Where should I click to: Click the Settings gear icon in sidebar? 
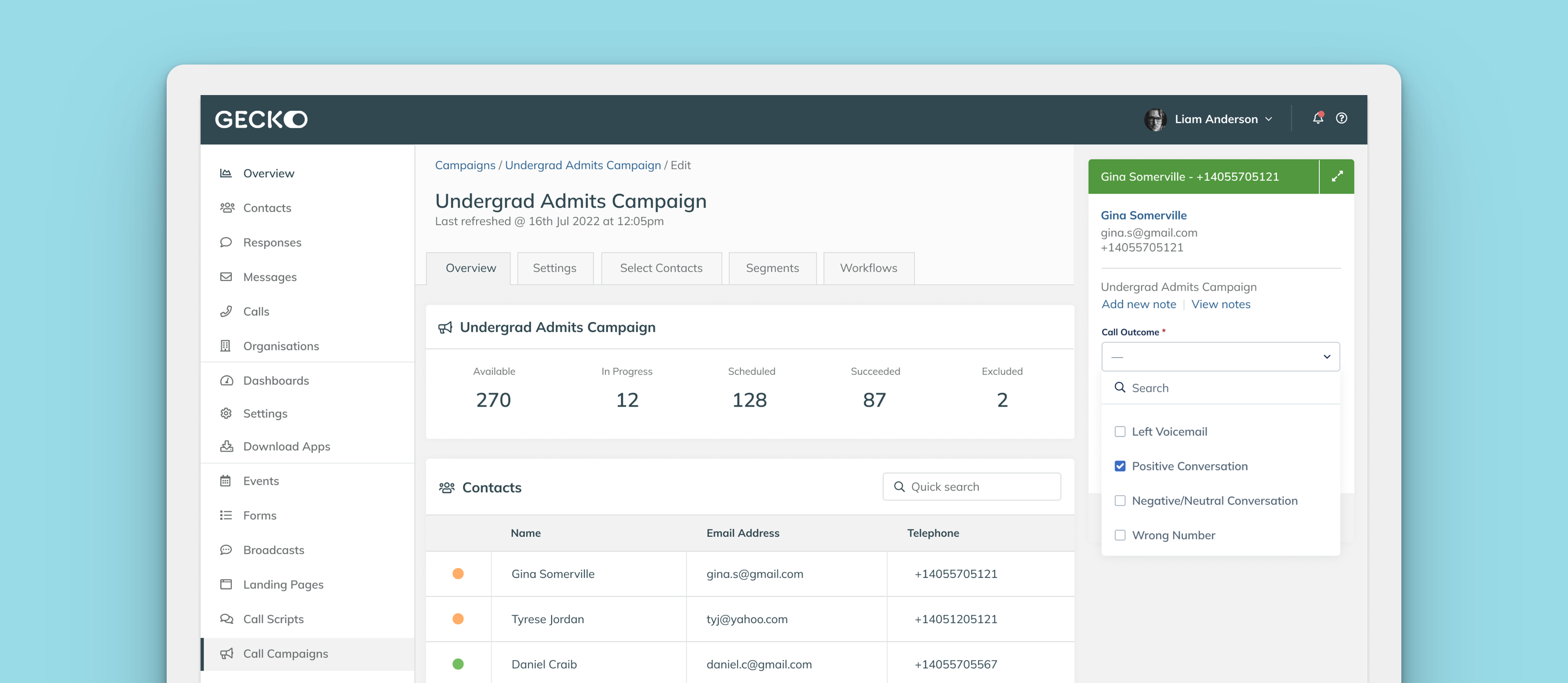[x=226, y=413]
